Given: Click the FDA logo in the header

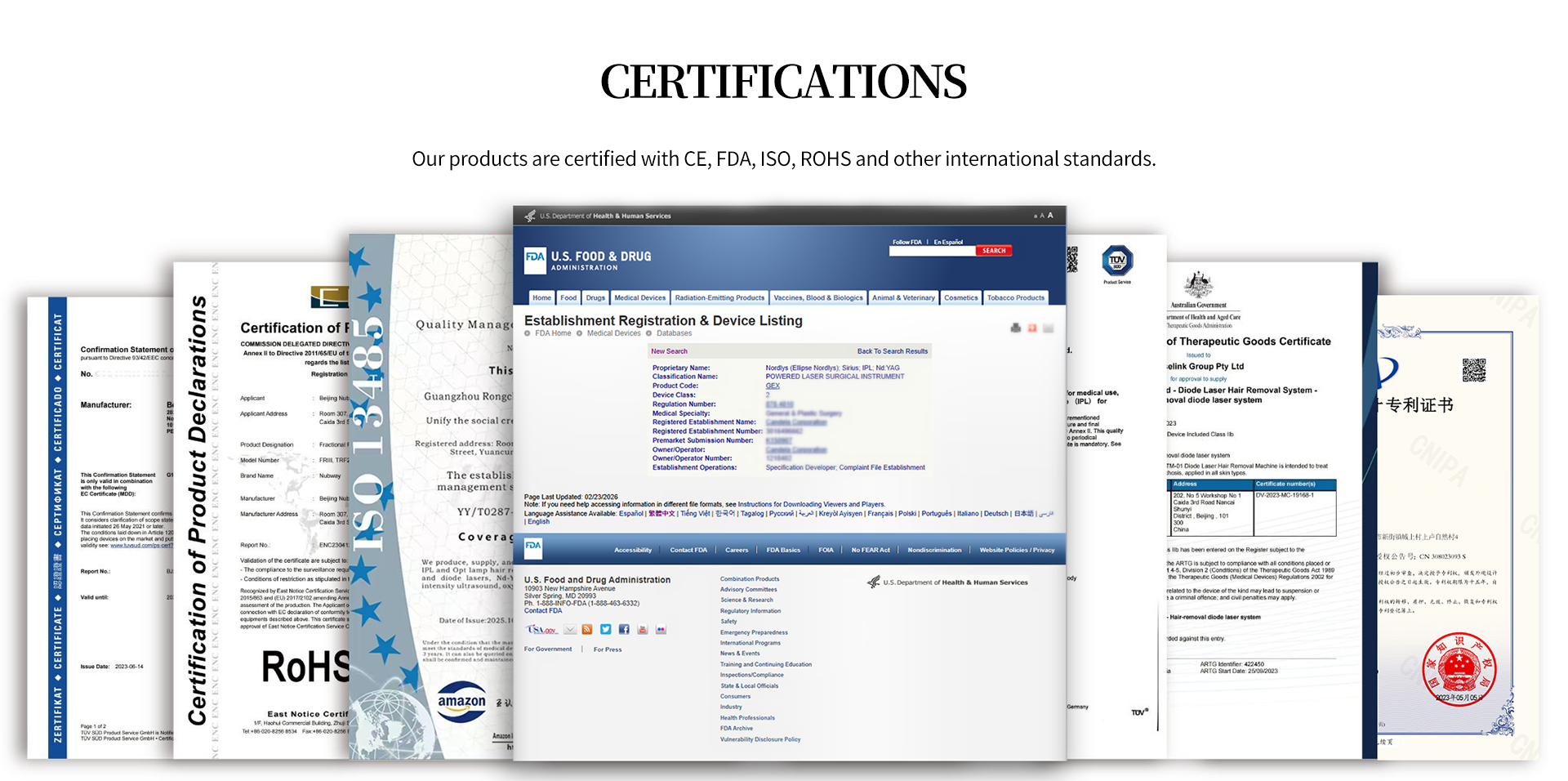Looking at the screenshot, I should coord(535,260).
